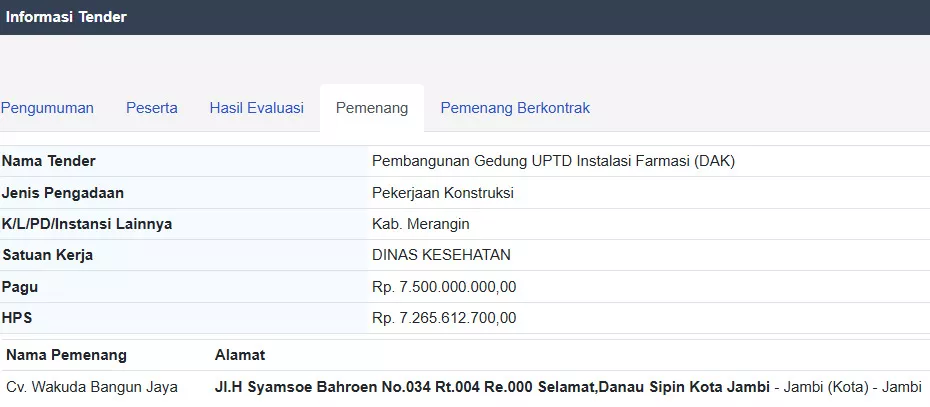Viewport: 930px width, 407px height.
Task: Click the Alamat column header
Action: [240, 355]
